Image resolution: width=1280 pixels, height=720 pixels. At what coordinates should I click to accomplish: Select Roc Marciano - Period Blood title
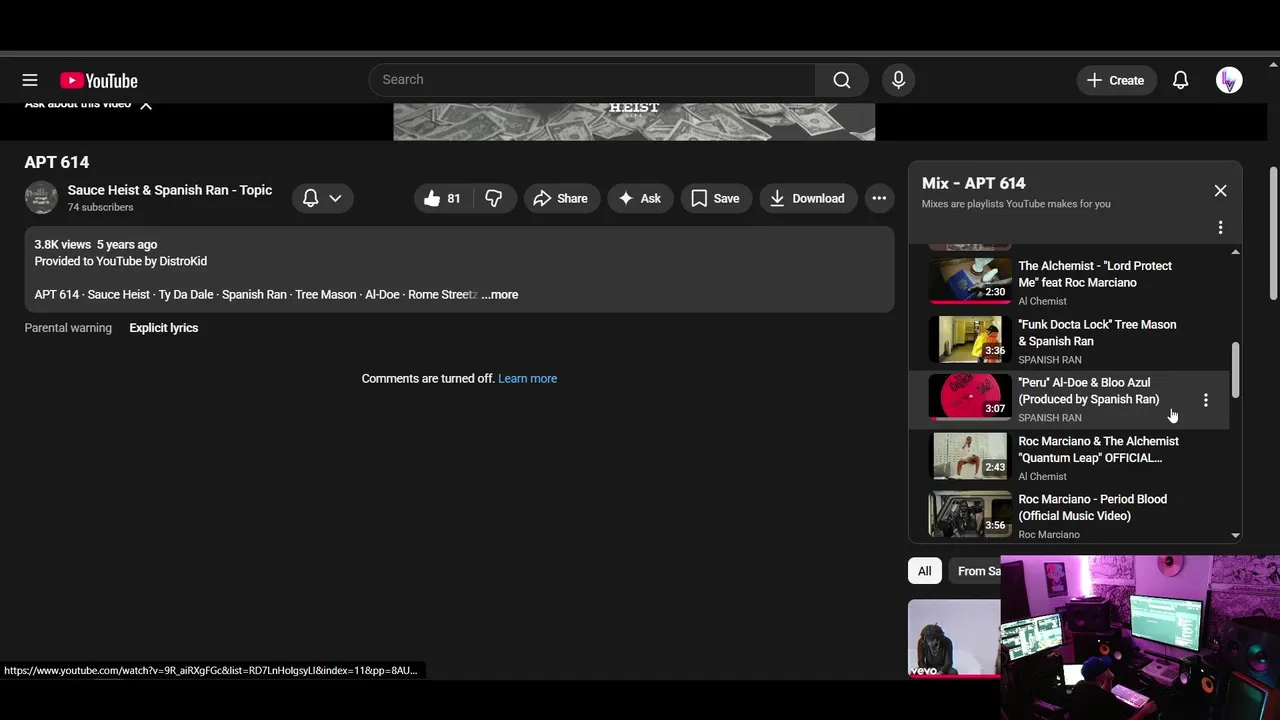coord(1092,508)
